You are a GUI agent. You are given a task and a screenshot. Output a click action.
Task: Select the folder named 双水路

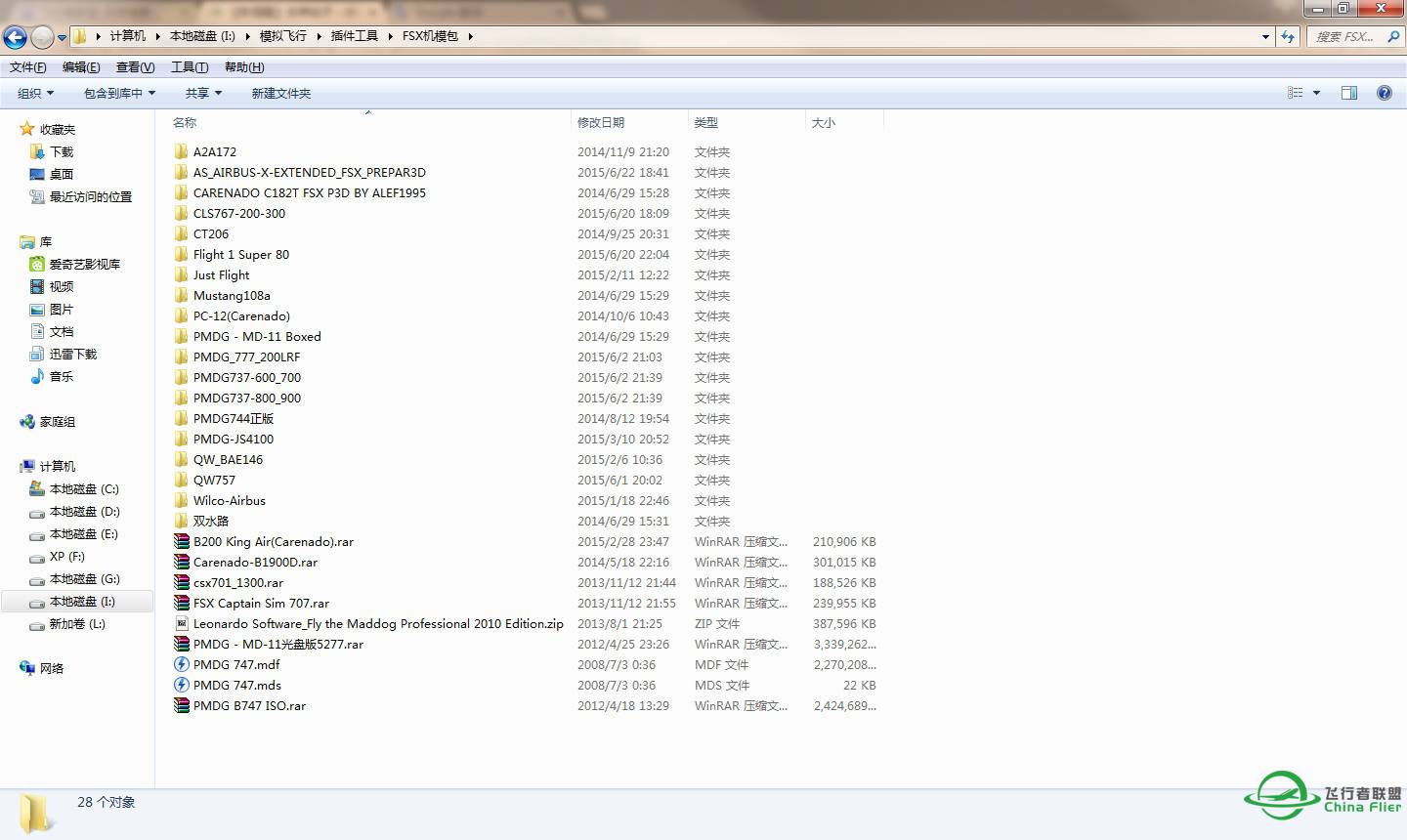pos(211,522)
